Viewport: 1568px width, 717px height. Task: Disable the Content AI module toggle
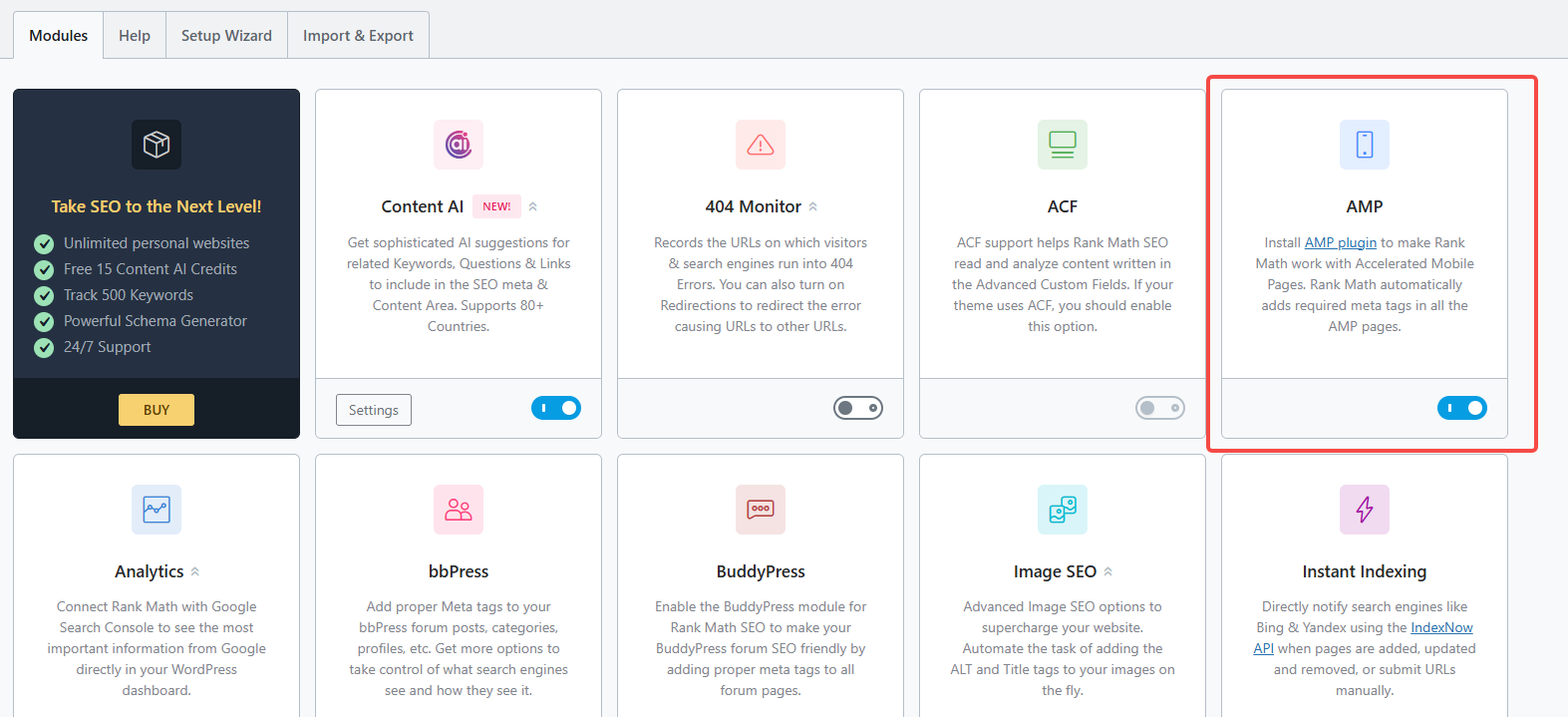[x=556, y=408]
